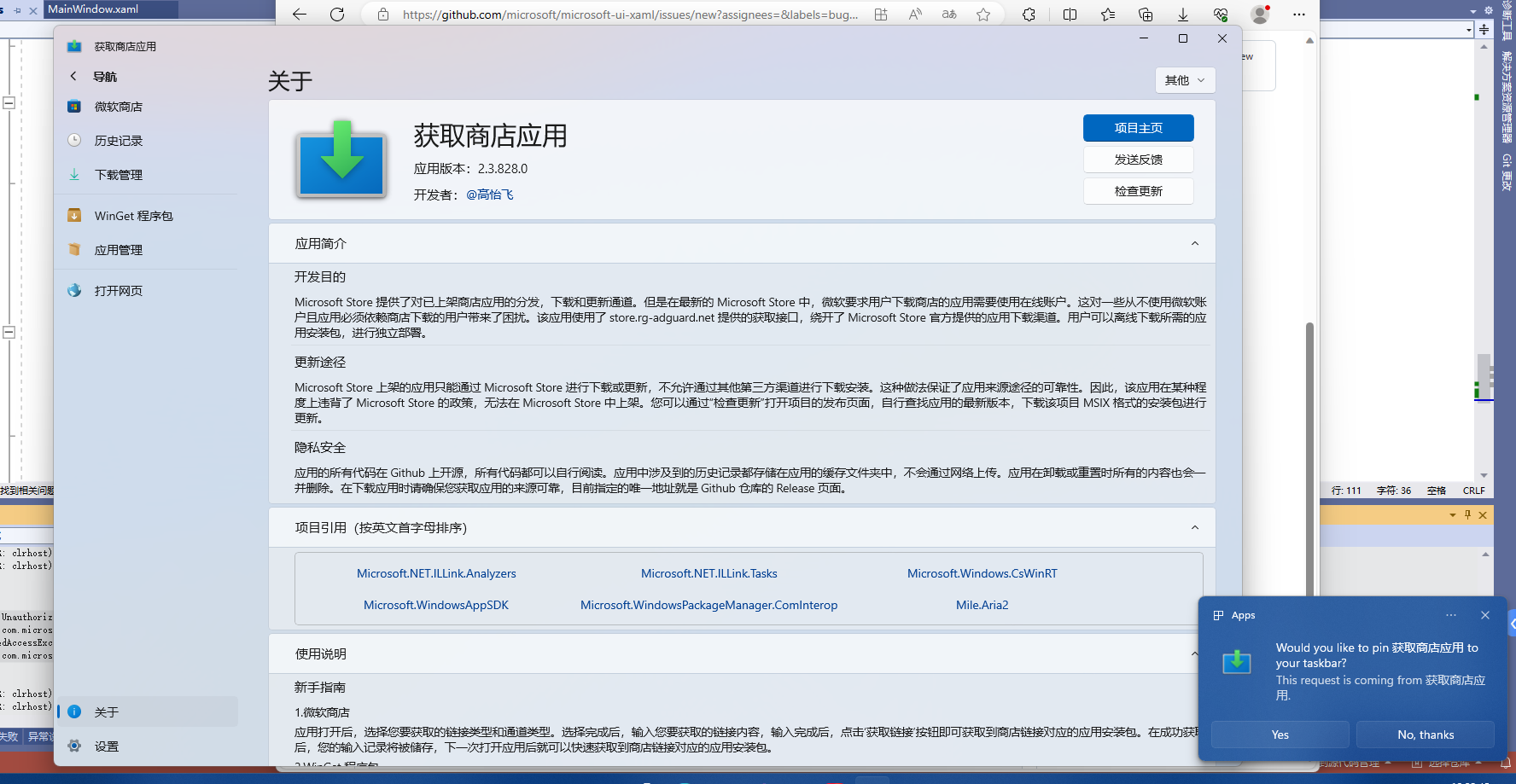This screenshot has height=784, width=1516.
Task: Open the 其他 dropdown menu
Action: [x=1185, y=79]
